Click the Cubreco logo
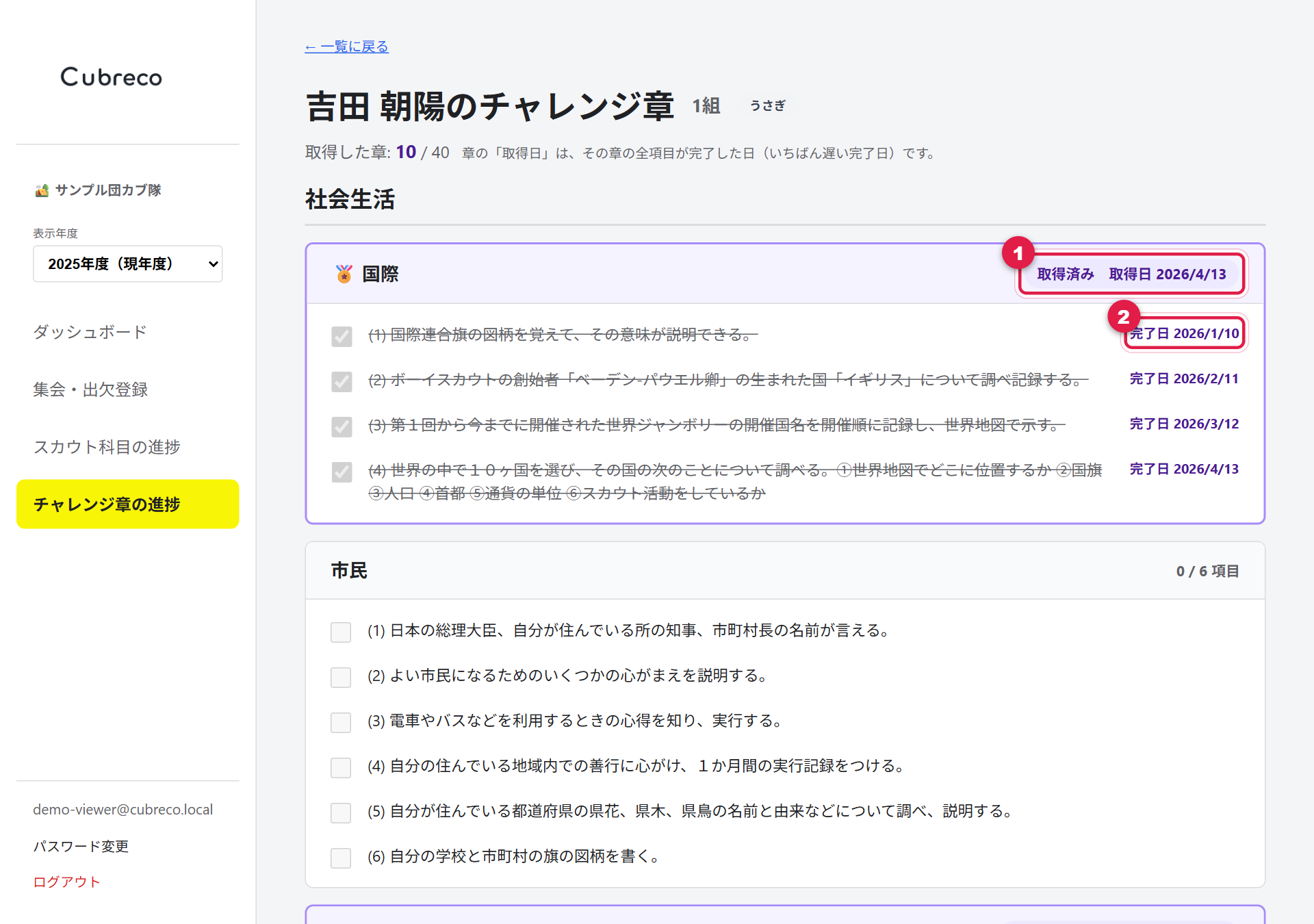The width and height of the screenshot is (1314, 924). [x=112, y=77]
